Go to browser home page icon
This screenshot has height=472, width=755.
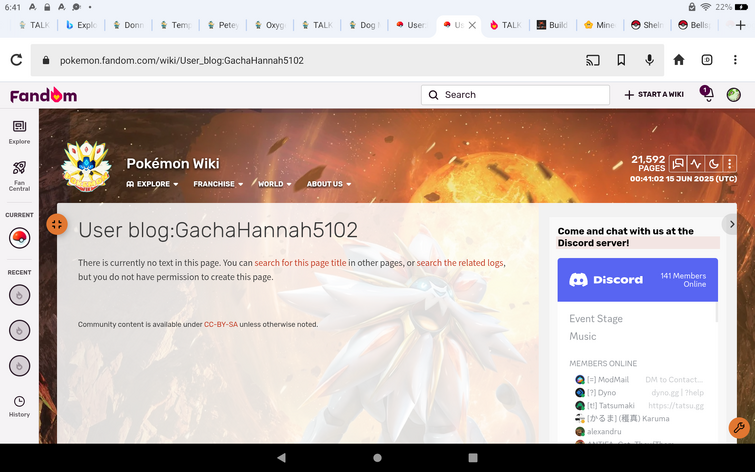pyautogui.click(x=679, y=60)
